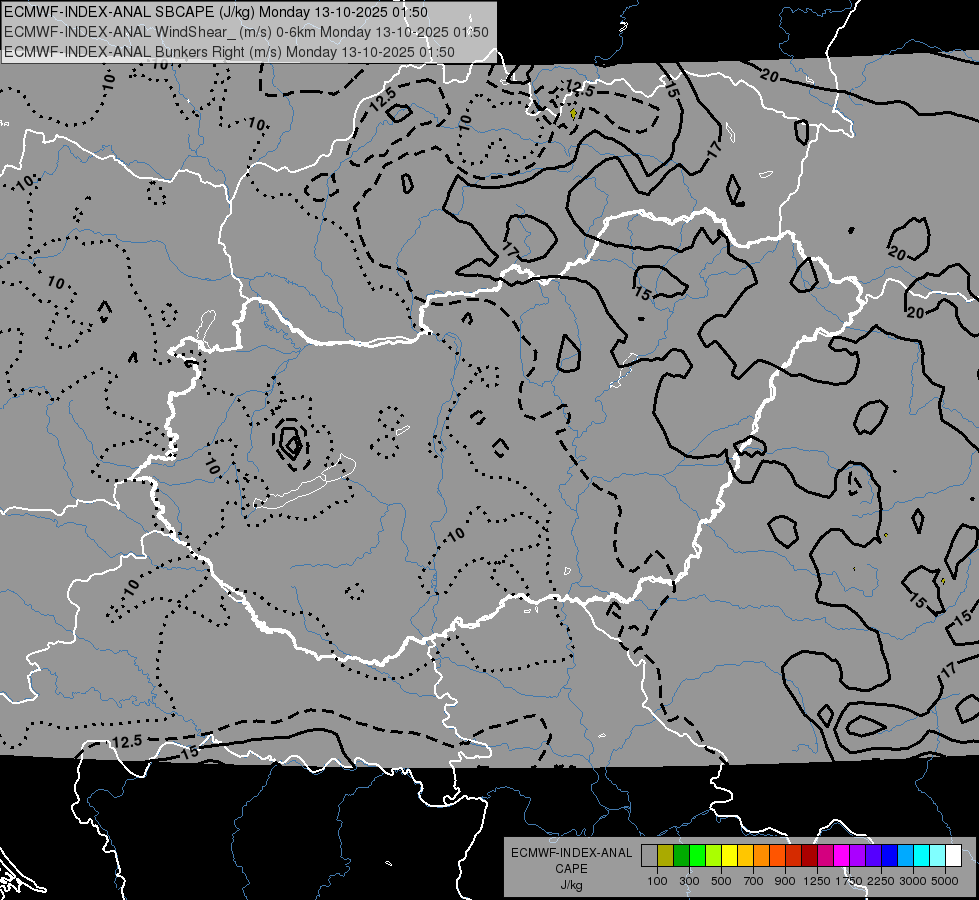
Task: Pick the dark green legend swatch
Action: click(681, 856)
